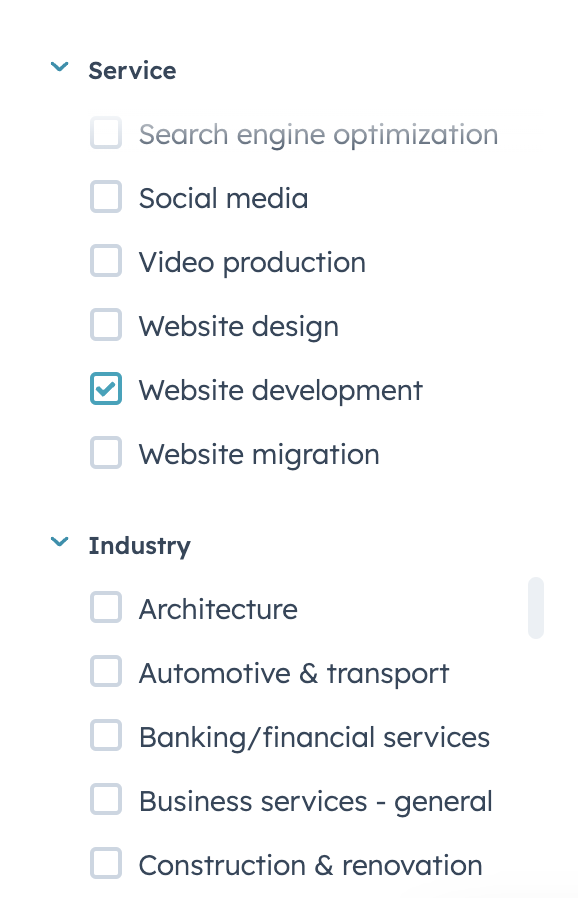Viewport: 578px width, 898px height.
Task: Check the Website migration checkbox
Action: click(x=106, y=453)
